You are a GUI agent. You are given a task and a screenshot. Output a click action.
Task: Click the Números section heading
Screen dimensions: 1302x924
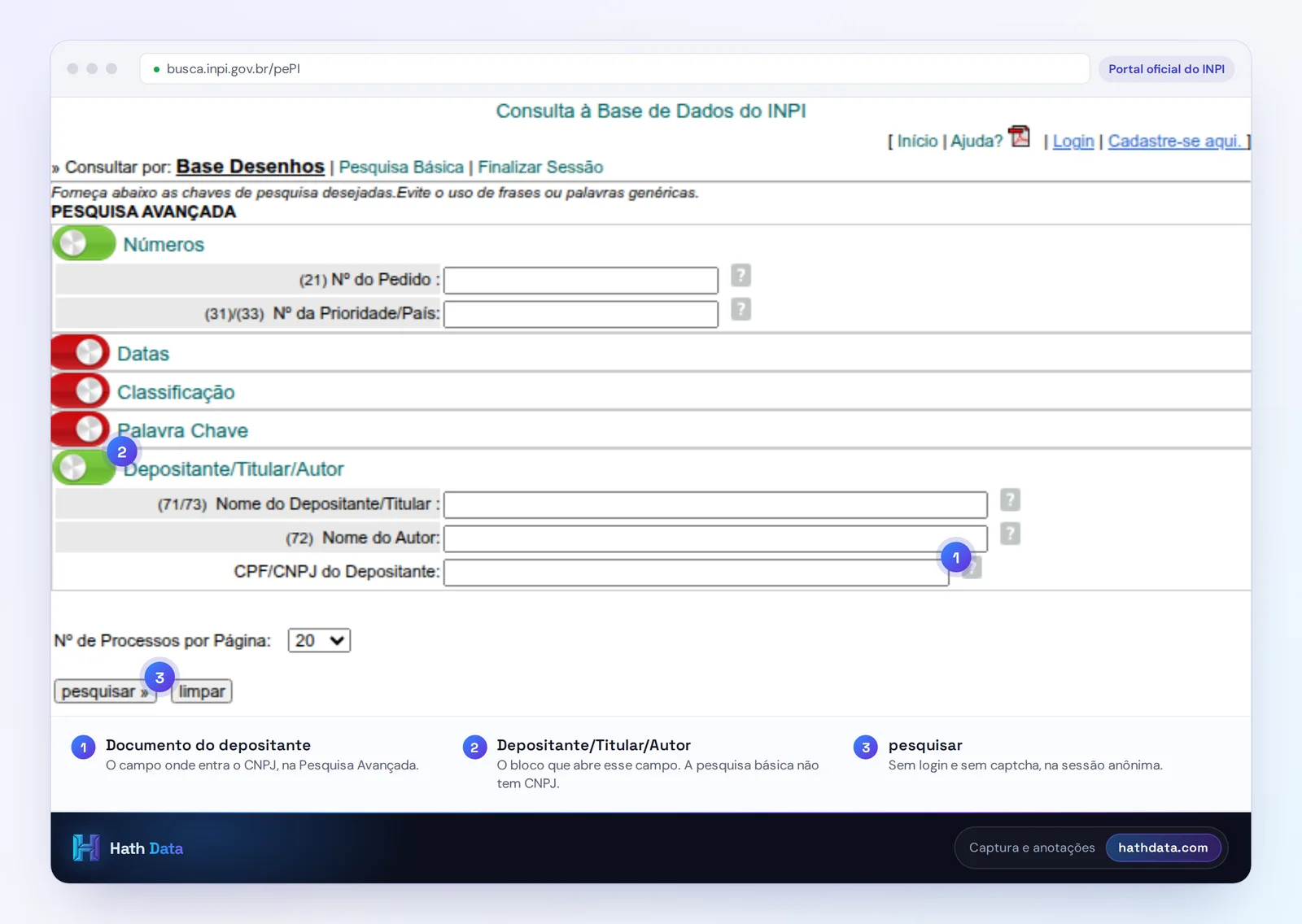(164, 245)
